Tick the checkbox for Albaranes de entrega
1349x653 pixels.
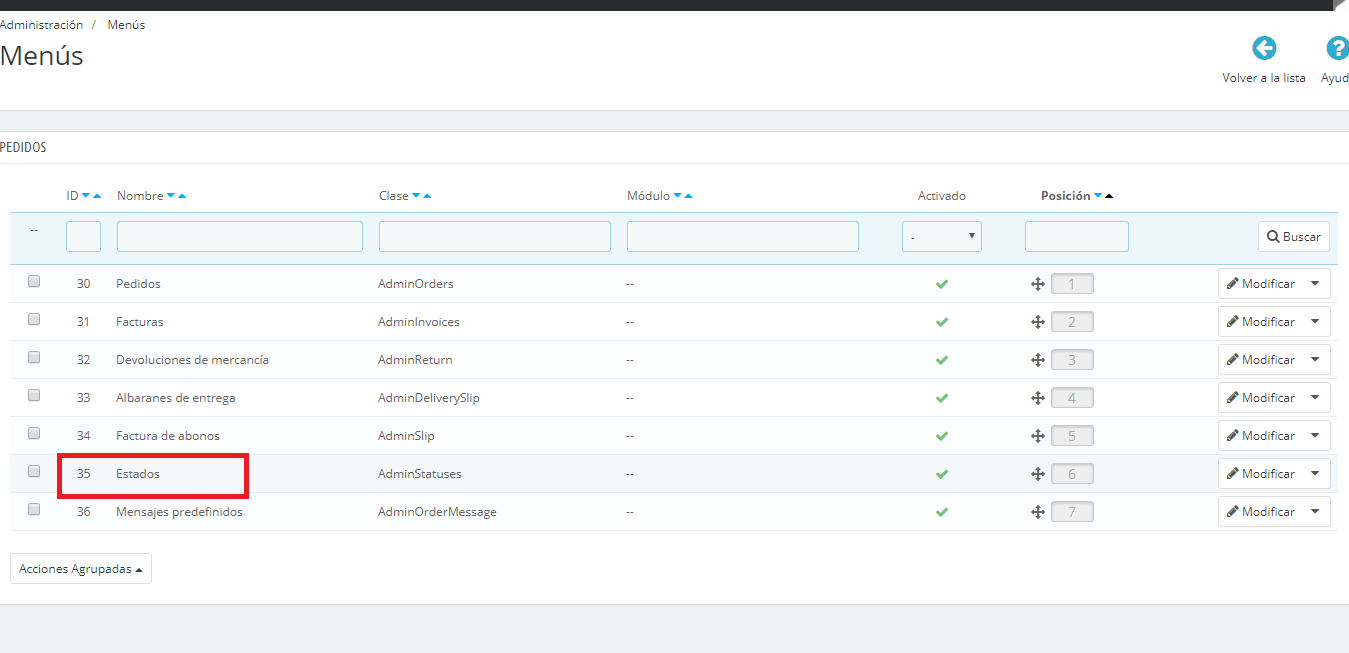(34, 396)
